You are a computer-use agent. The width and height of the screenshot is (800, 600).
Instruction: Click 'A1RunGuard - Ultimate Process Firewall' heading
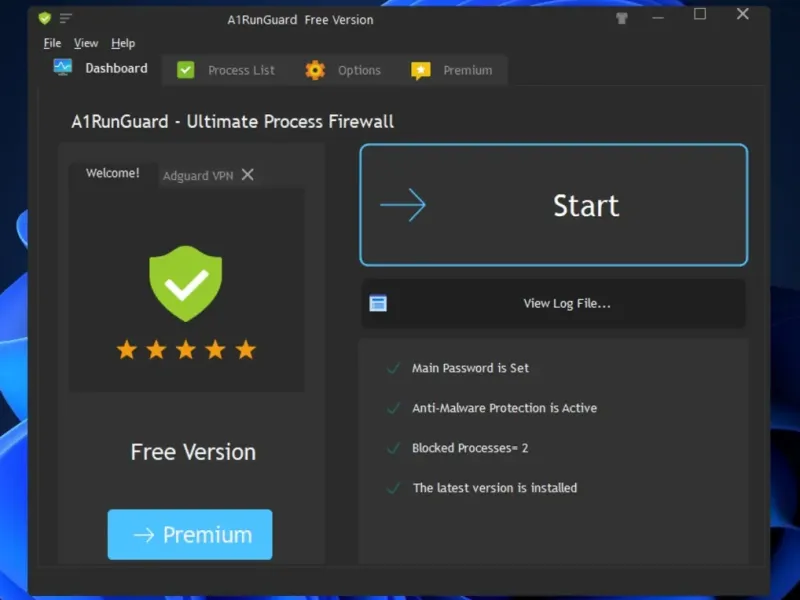233,121
